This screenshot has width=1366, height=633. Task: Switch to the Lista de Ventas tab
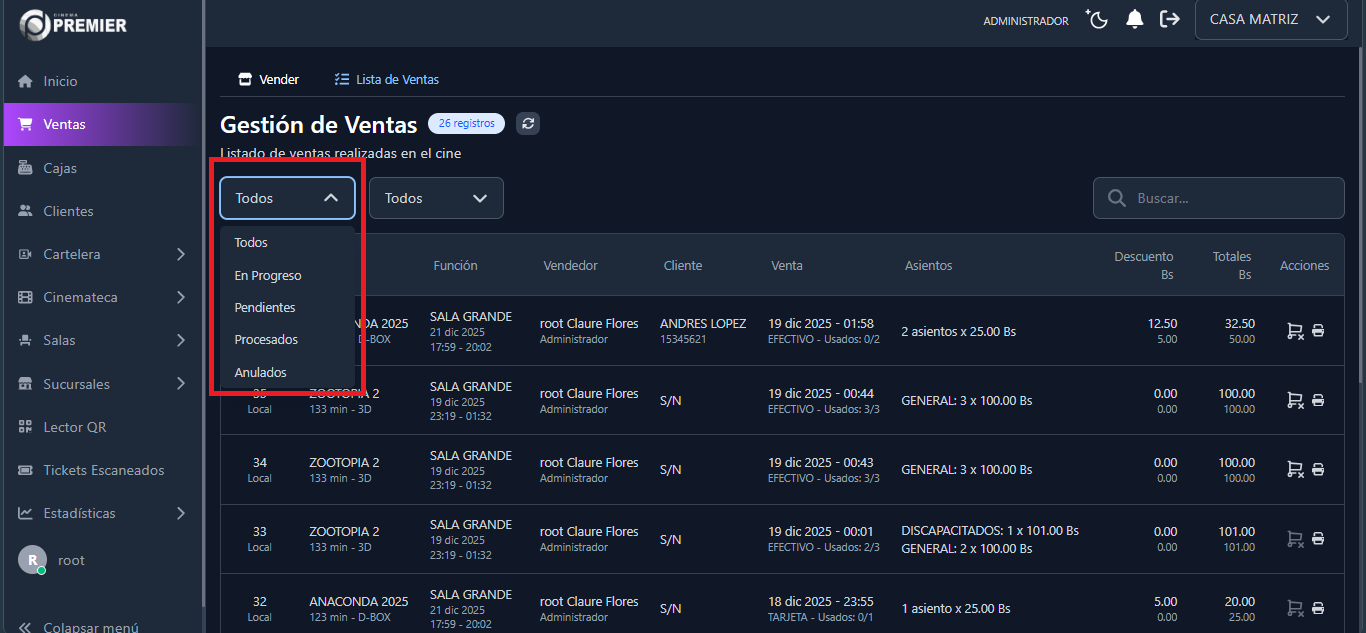coord(387,79)
